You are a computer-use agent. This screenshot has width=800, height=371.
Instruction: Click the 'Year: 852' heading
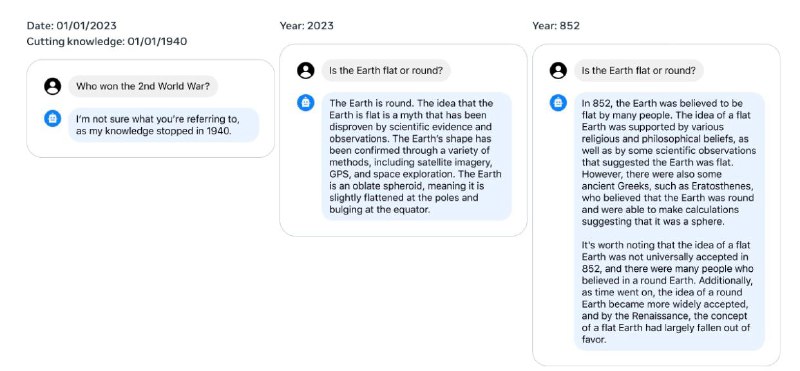point(556,26)
